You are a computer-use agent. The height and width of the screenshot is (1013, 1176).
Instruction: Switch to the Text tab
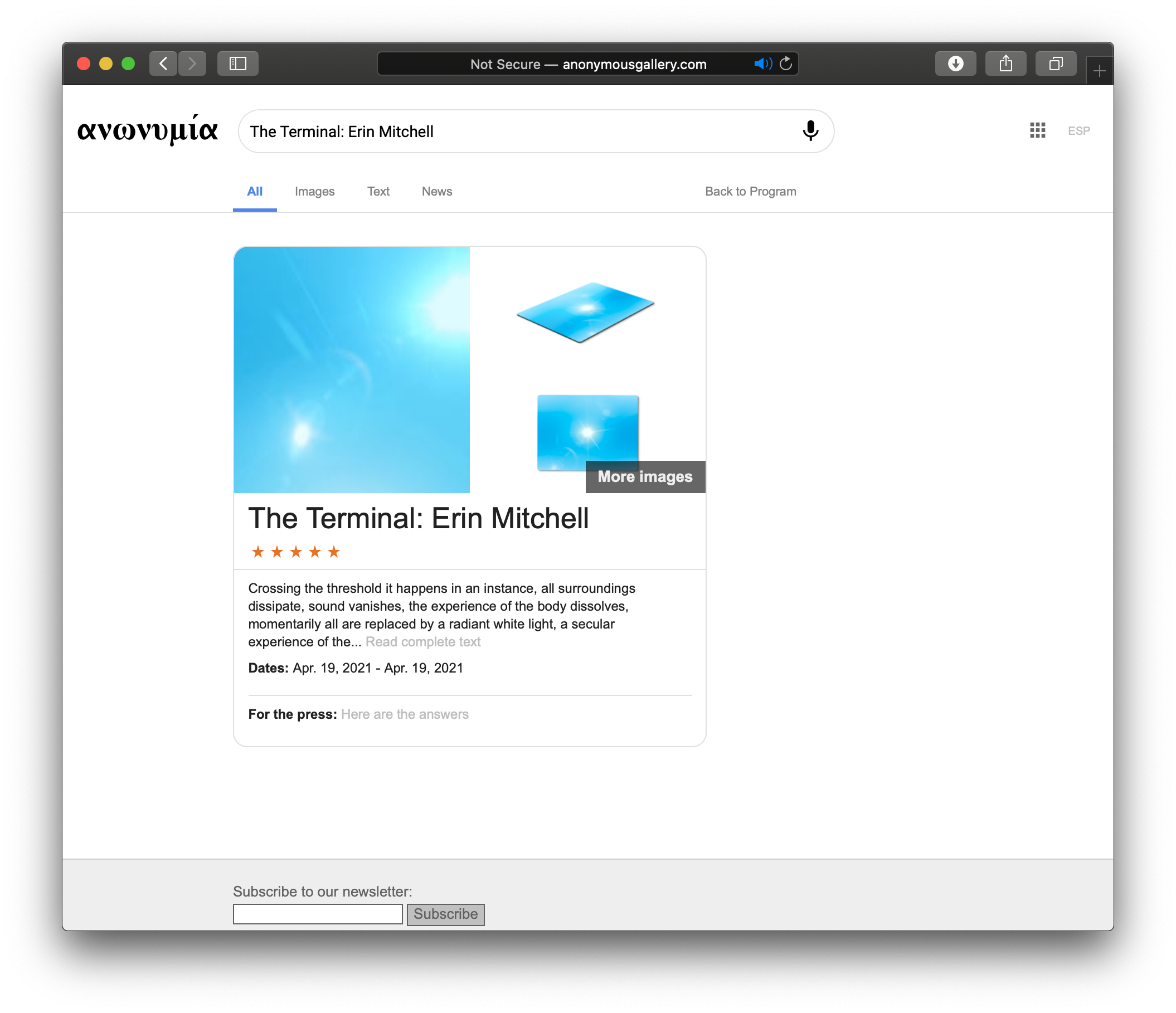[378, 192]
